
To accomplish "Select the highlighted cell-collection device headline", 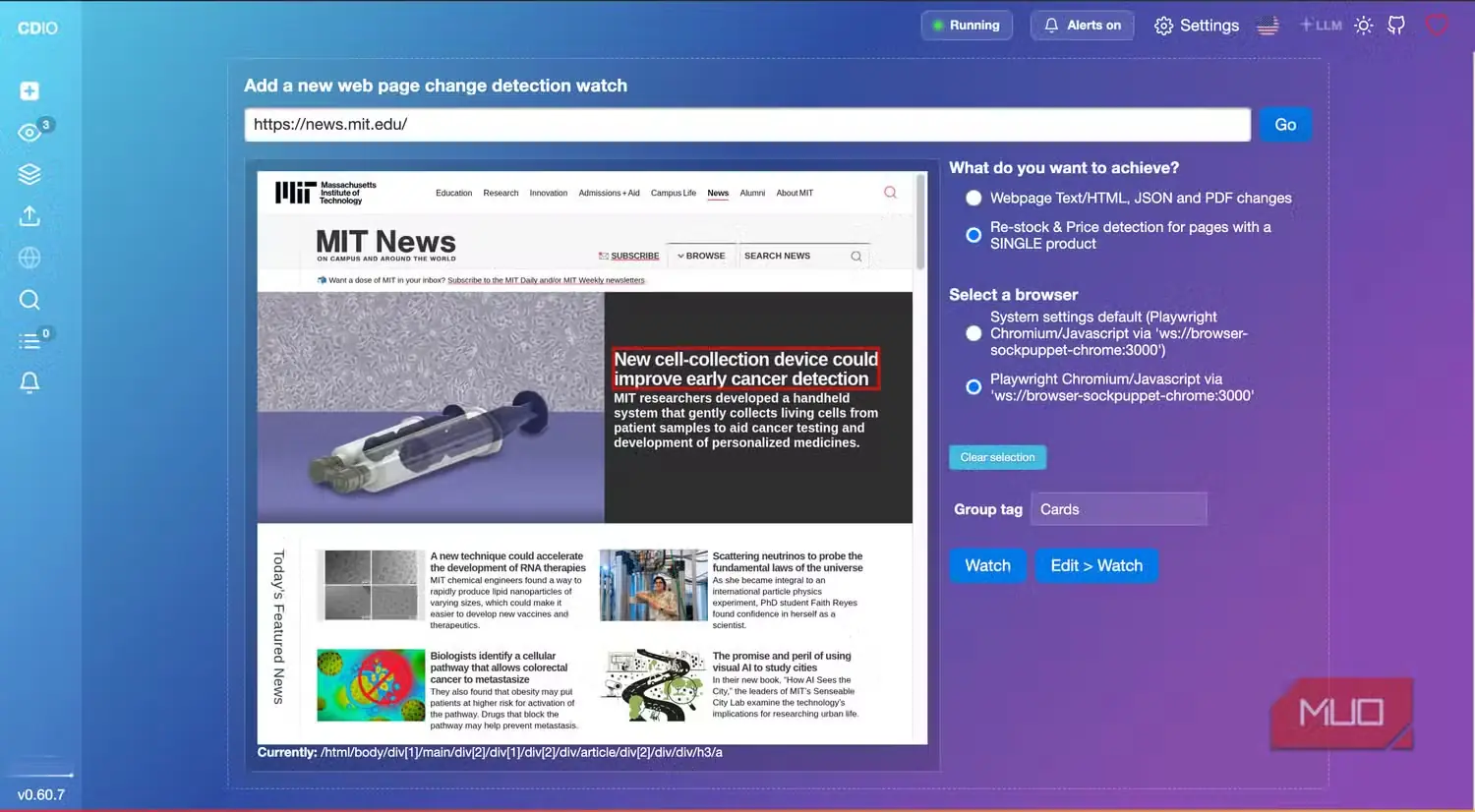I will pyautogui.click(x=745, y=369).
